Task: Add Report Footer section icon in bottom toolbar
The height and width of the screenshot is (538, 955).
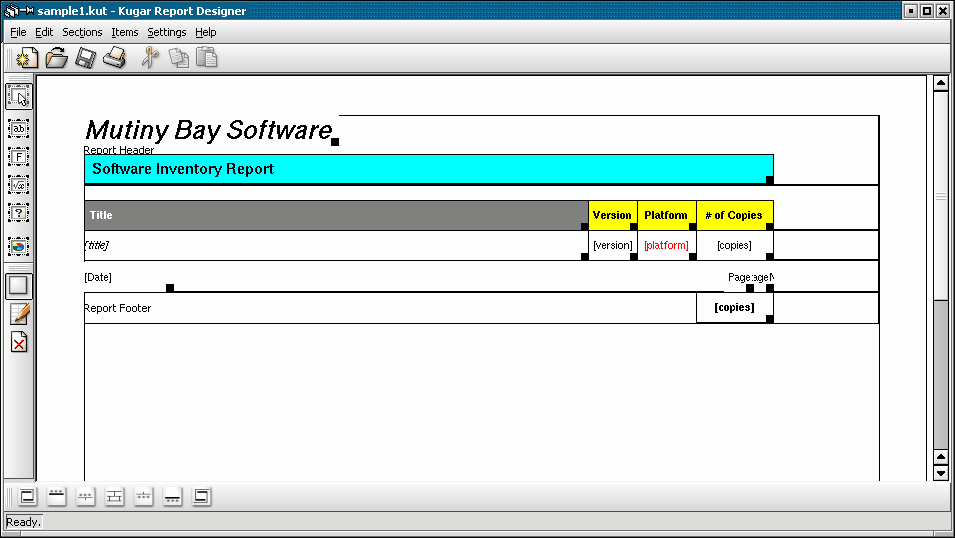Action: pos(202,497)
